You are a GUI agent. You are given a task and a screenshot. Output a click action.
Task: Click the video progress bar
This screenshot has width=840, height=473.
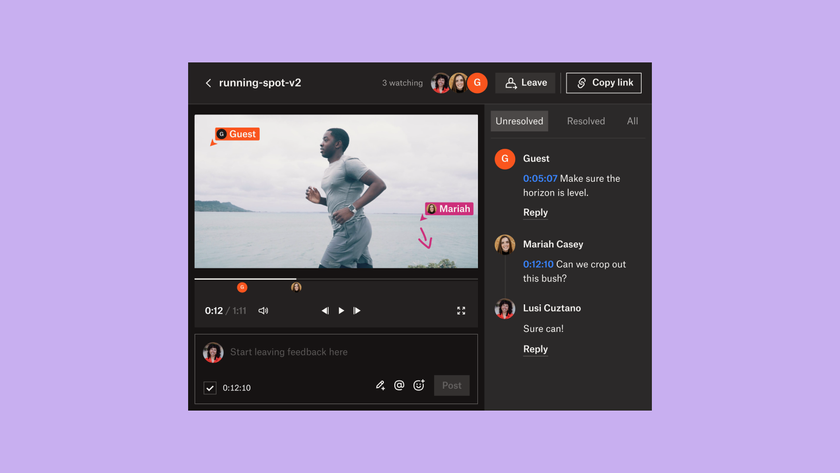pyautogui.click(x=336, y=279)
